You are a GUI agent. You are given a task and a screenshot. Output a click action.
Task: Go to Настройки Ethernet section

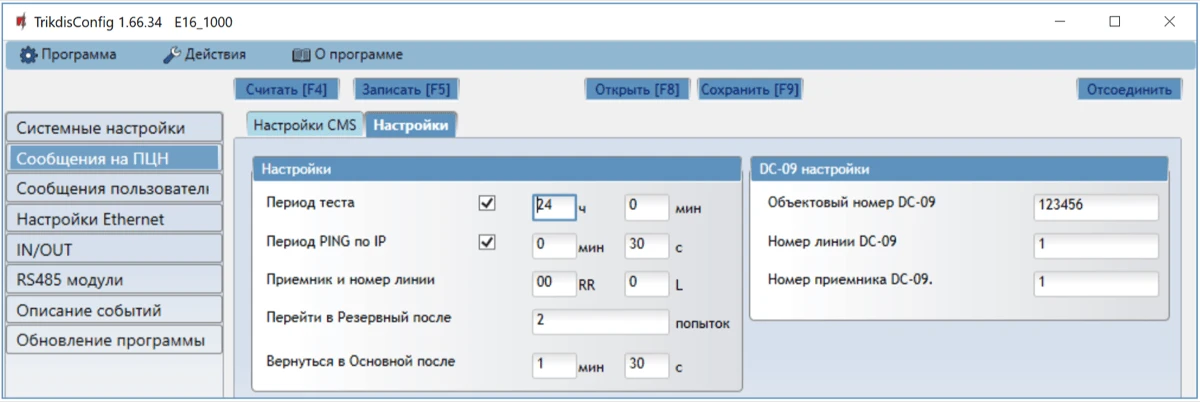point(112,219)
